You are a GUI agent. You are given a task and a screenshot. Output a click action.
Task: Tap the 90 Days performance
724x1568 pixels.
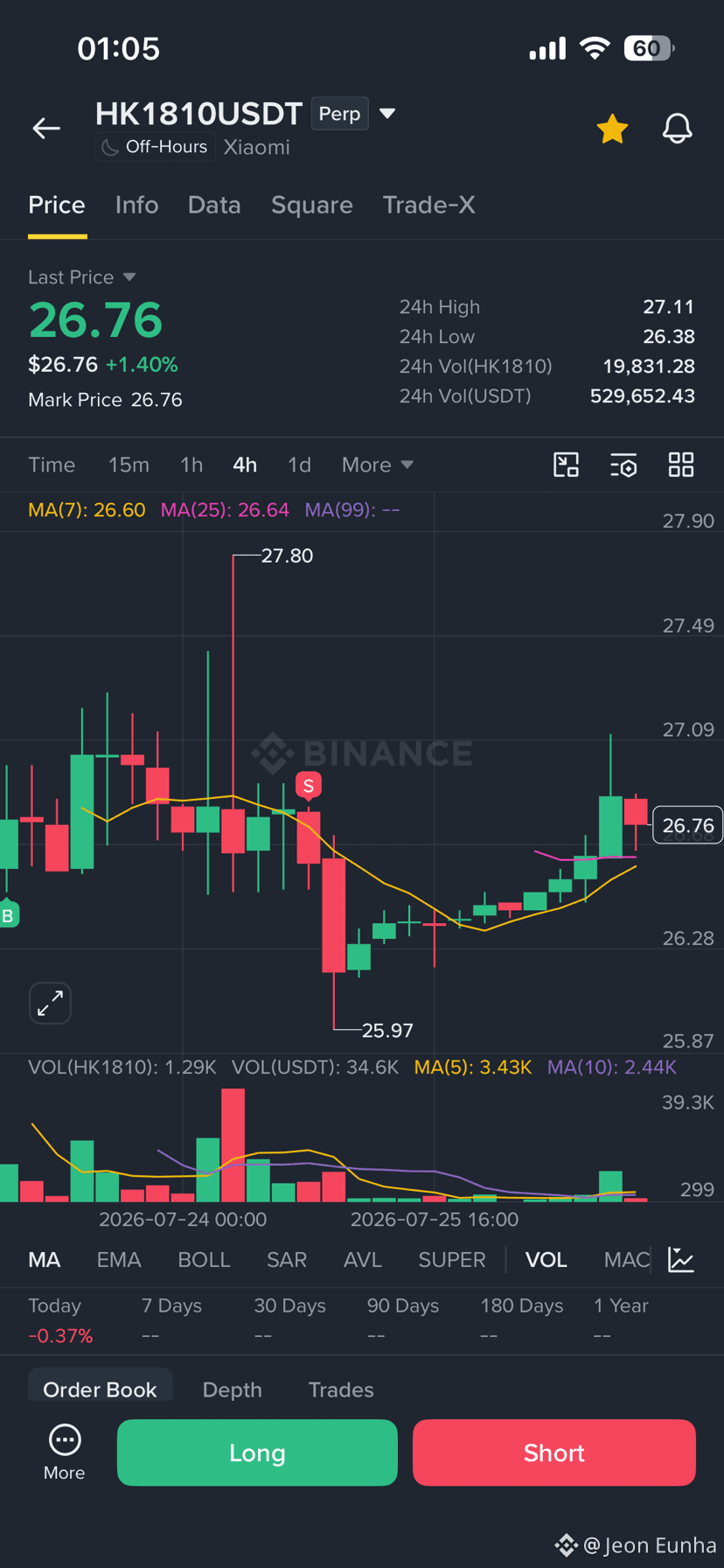[403, 1320]
